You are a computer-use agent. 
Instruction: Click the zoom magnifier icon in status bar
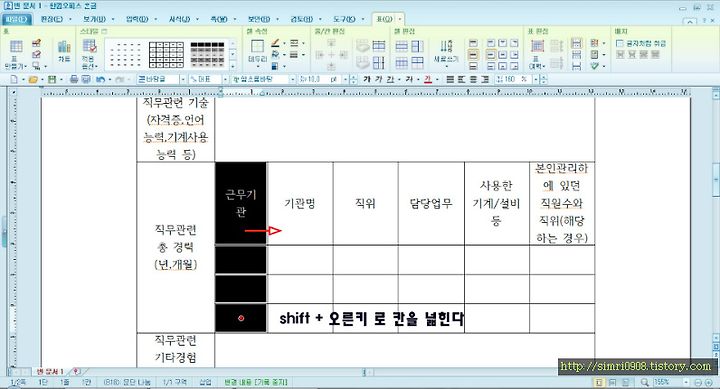pos(645,382)
